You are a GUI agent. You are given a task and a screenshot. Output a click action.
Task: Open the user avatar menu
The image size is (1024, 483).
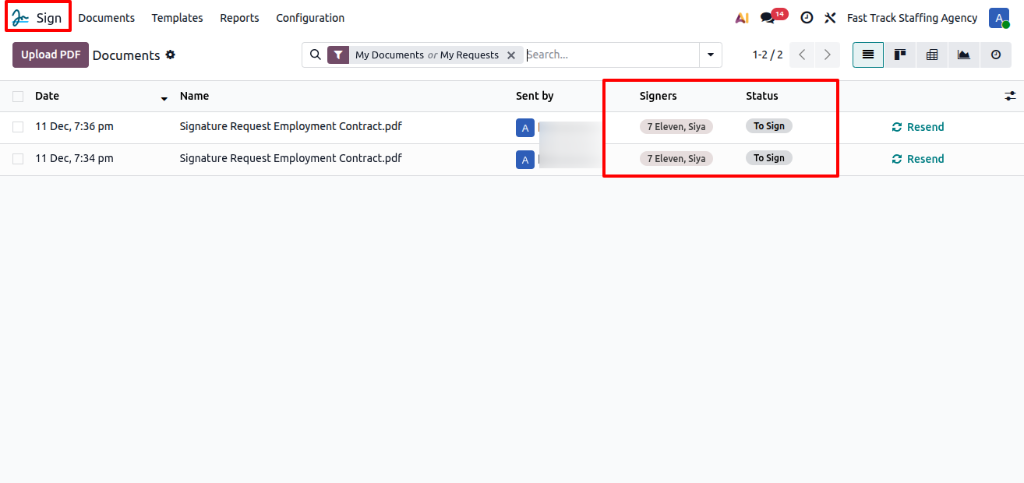point(998,18)
